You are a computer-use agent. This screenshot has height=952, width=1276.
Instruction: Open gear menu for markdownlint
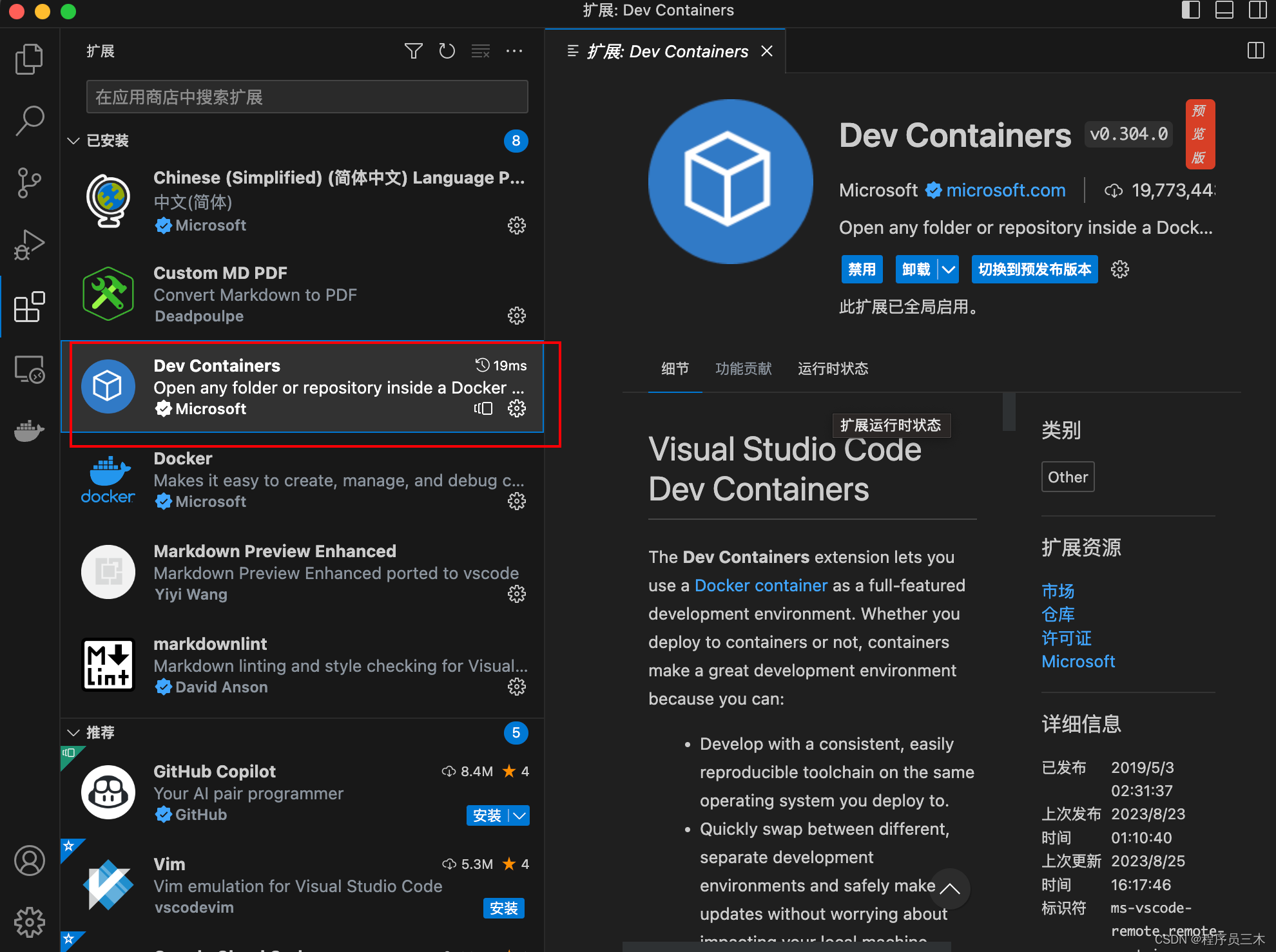click(x=517, y=687)
